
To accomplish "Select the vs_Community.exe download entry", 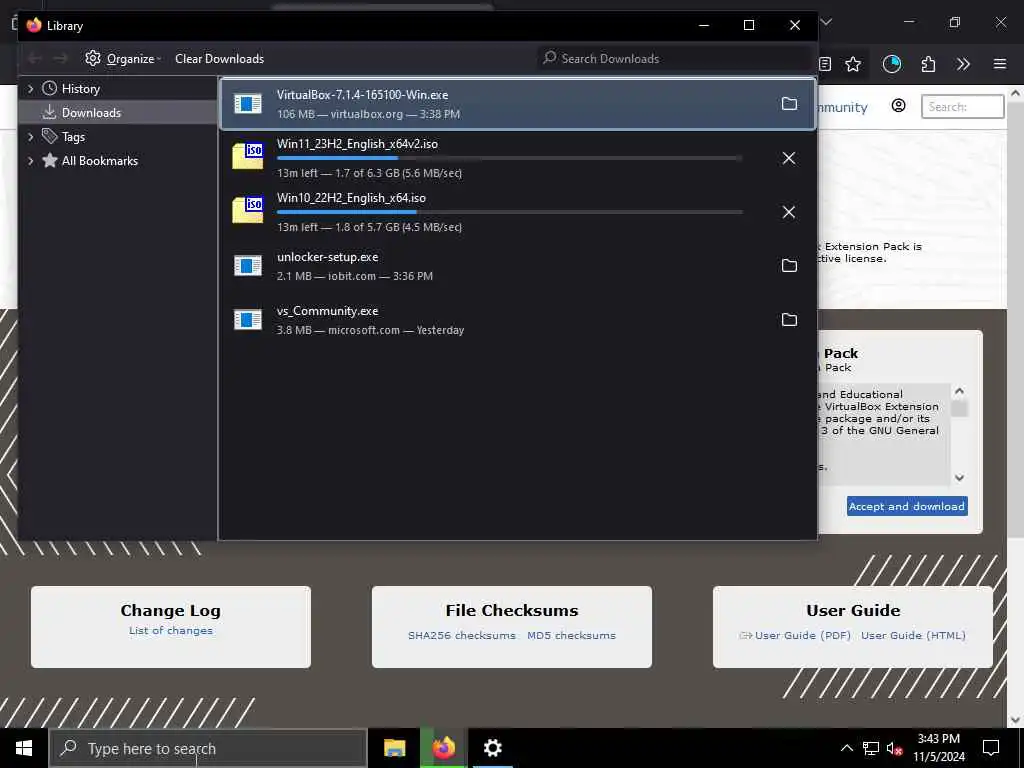I will (517, 320).
